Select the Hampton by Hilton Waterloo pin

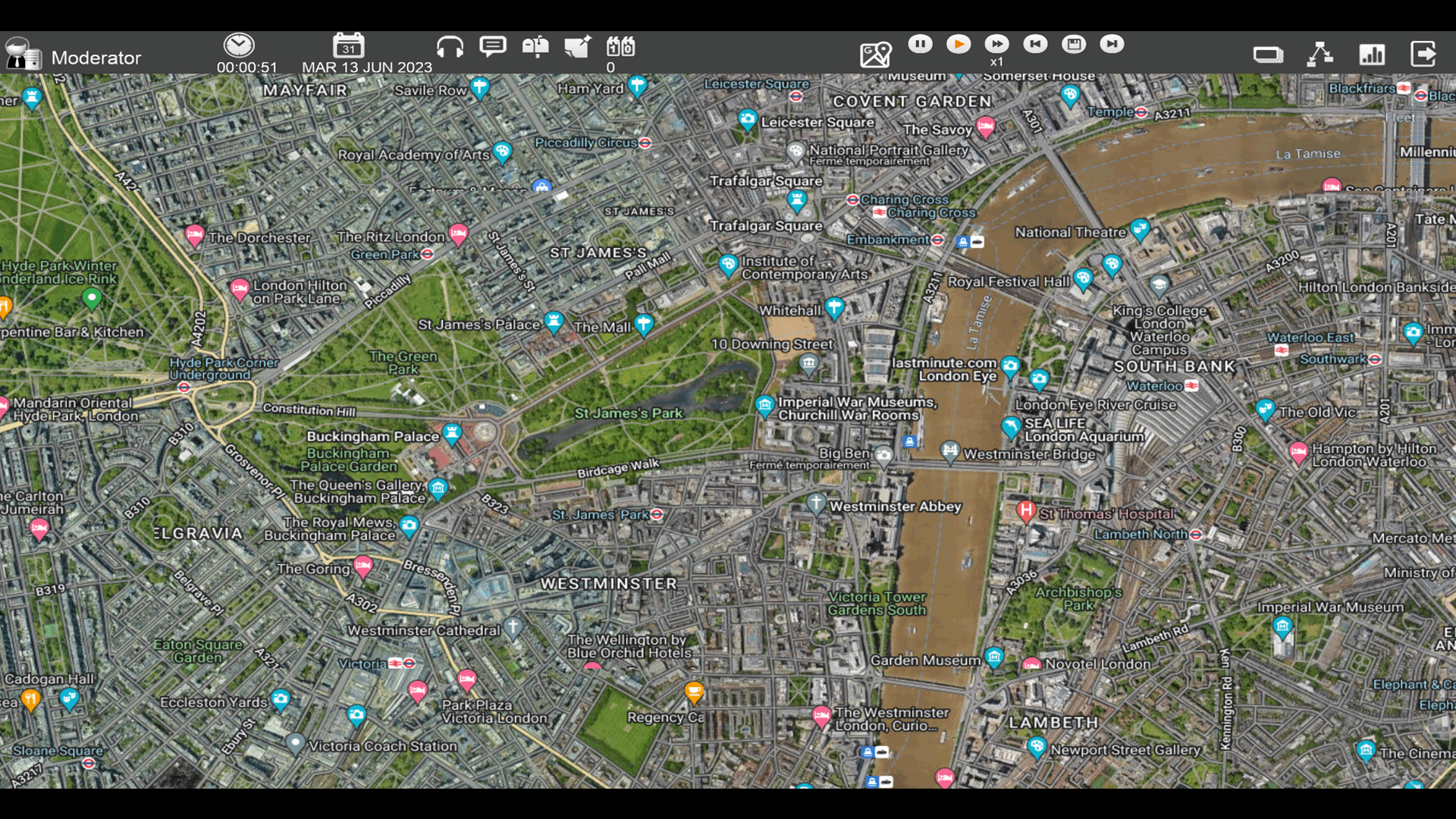click(1298, 453)
